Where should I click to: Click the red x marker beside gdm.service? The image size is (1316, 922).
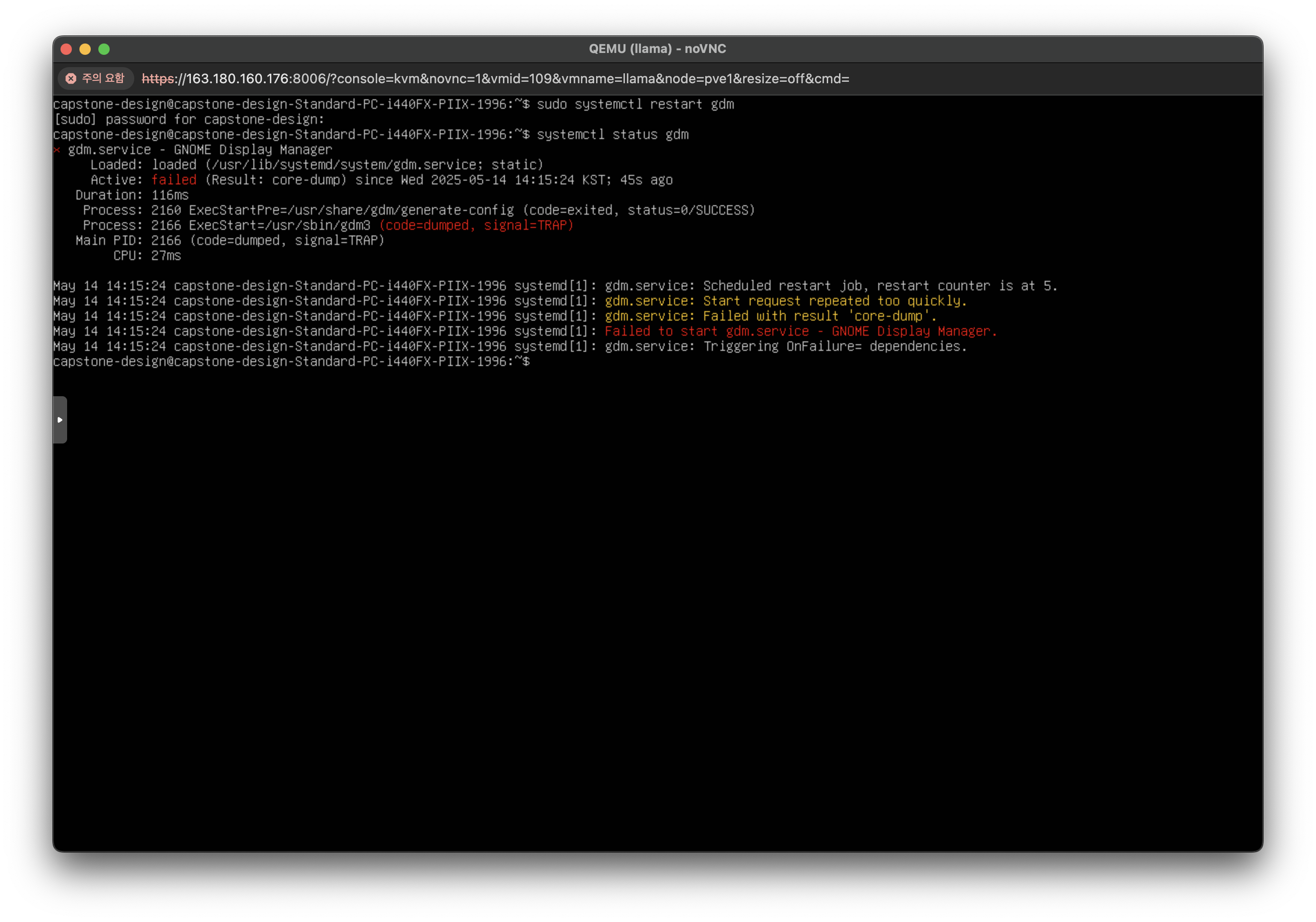pos(57,150)
